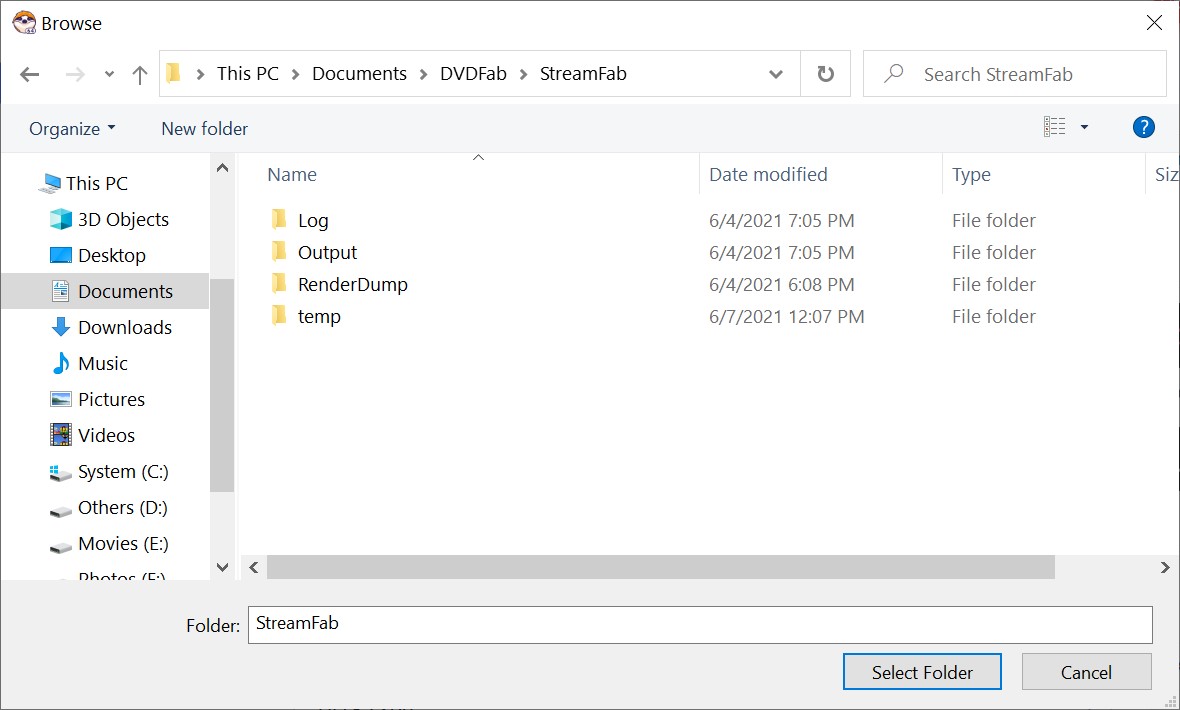1180x710 pixels.
Task: Click temp's date 6/7/2021 12:07 PM
Action: click(786, 317)
